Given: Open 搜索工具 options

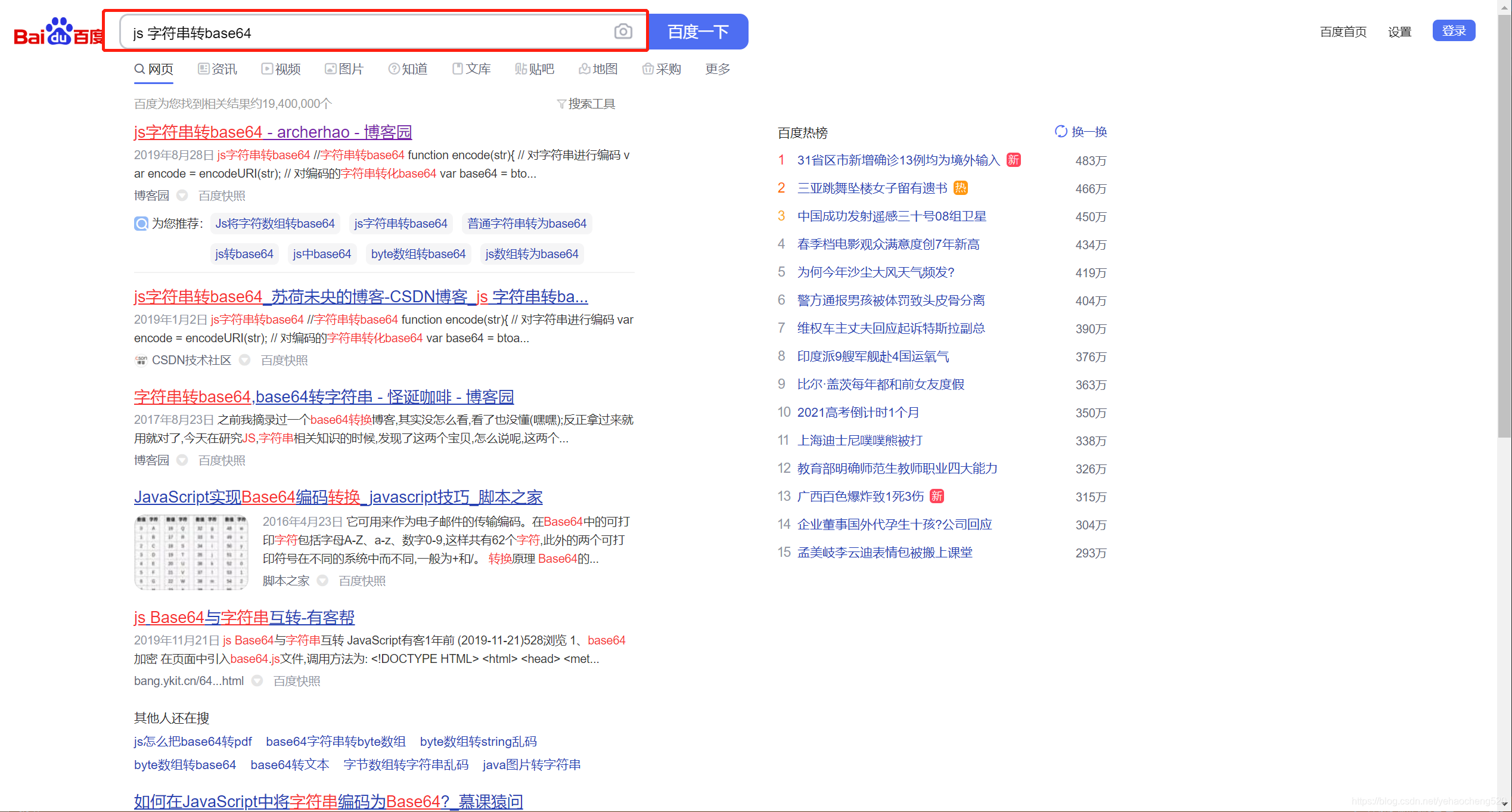Looking at the screenshot, I should pyautogui.click(x=586, y=104).
